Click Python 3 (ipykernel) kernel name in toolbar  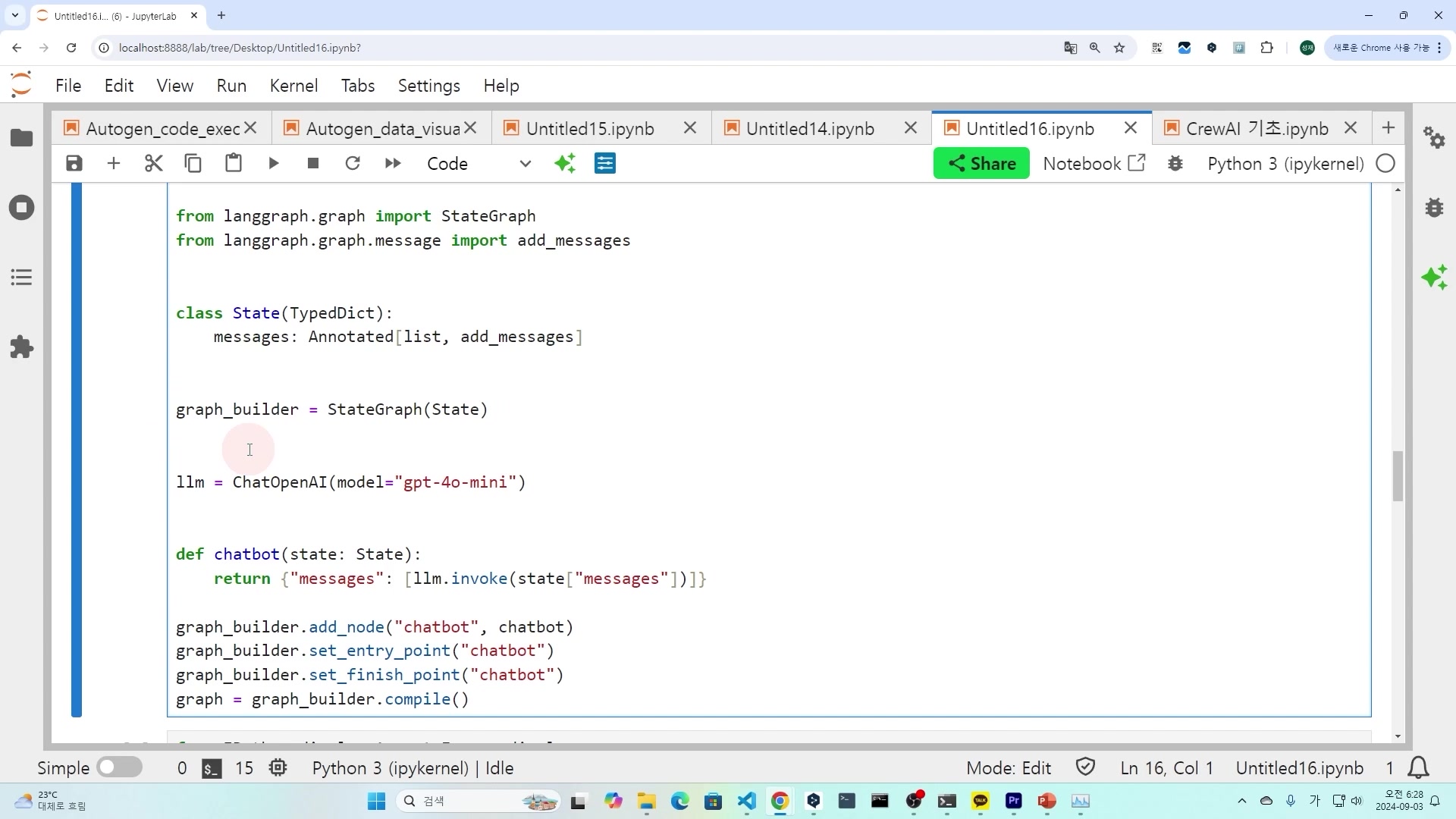[x=1285, y=164]
